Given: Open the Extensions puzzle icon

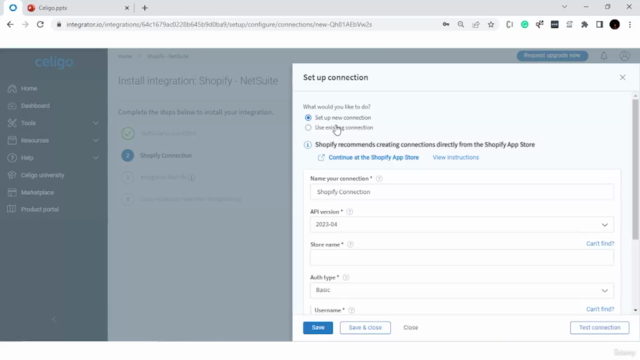Looking at the screenshot, I should 584,24.
